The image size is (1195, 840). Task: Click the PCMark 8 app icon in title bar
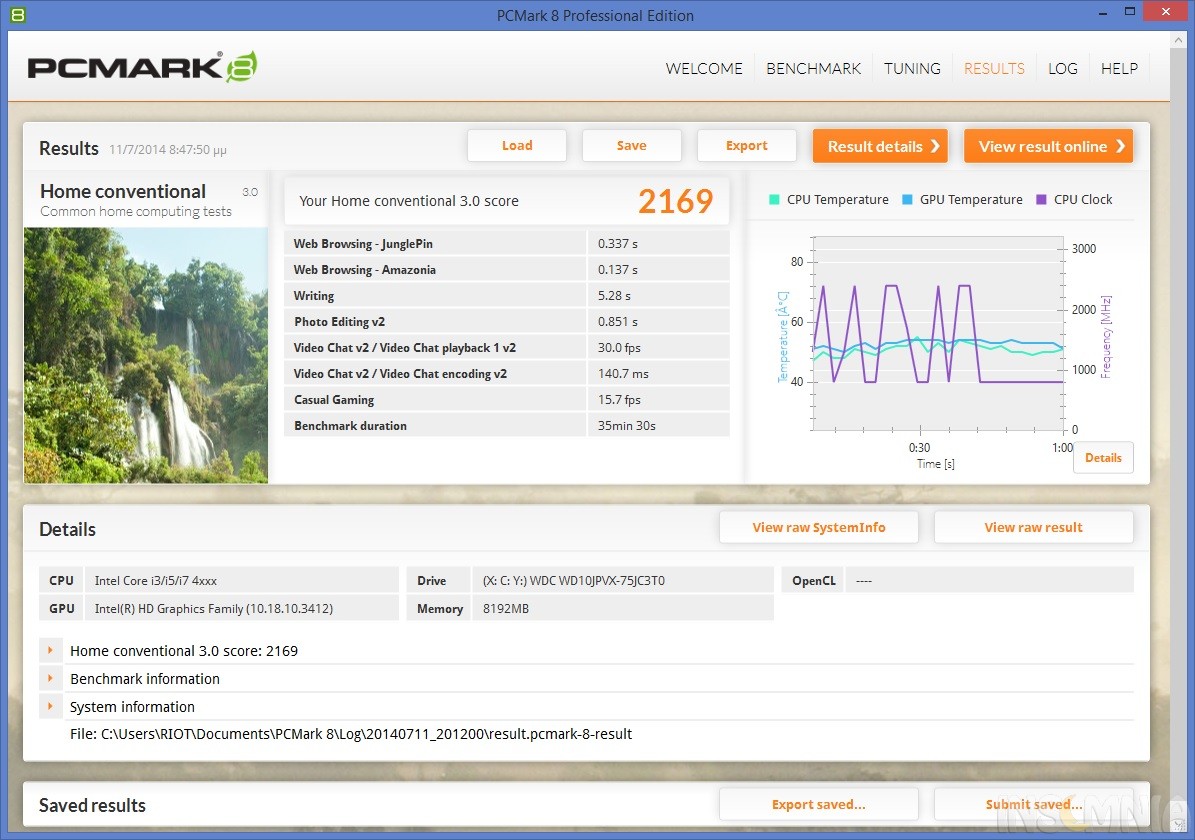18,14
